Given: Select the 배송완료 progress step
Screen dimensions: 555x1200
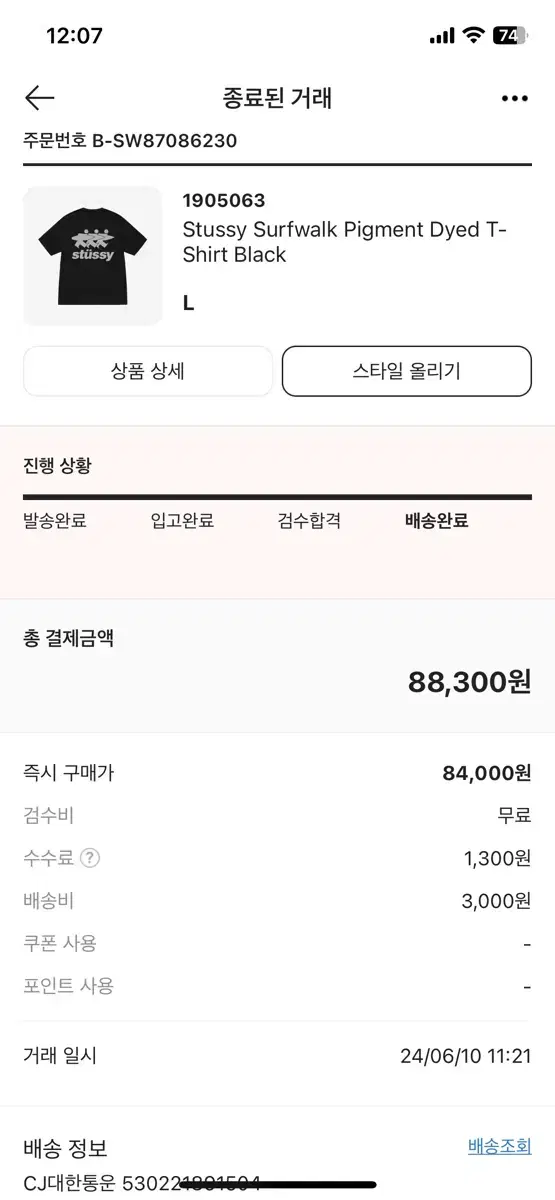Looking at the screenshot, I should (x=437, y=520).
